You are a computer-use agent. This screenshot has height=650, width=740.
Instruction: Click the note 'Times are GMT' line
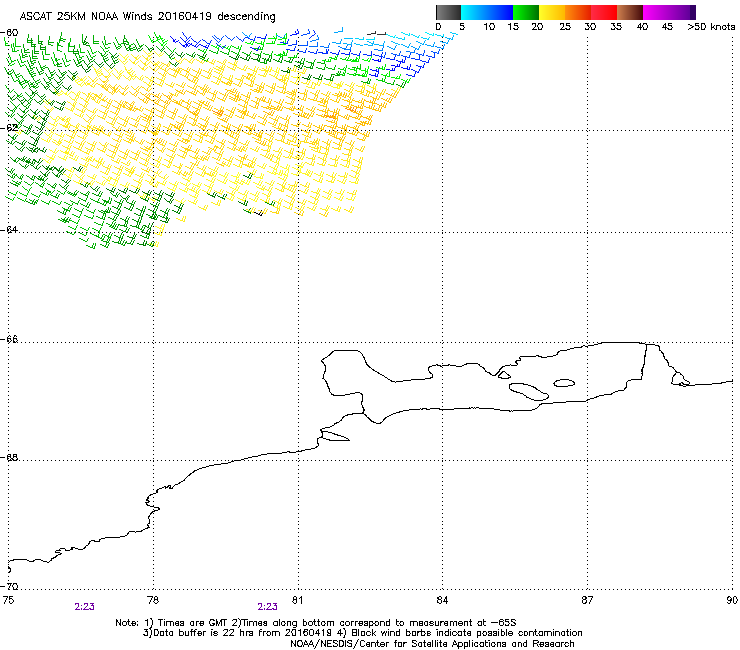pos(316,623)
